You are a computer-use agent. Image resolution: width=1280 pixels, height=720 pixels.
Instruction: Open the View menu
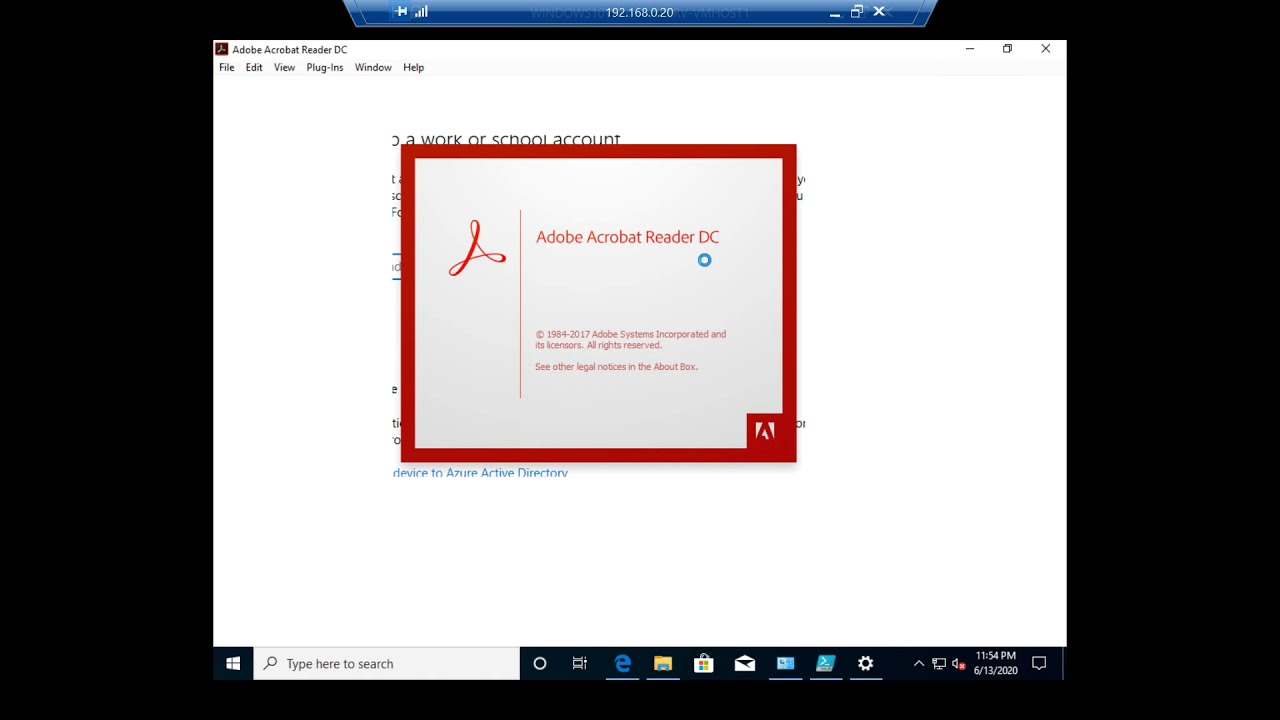pyautogui.click(x=284, y=67)
